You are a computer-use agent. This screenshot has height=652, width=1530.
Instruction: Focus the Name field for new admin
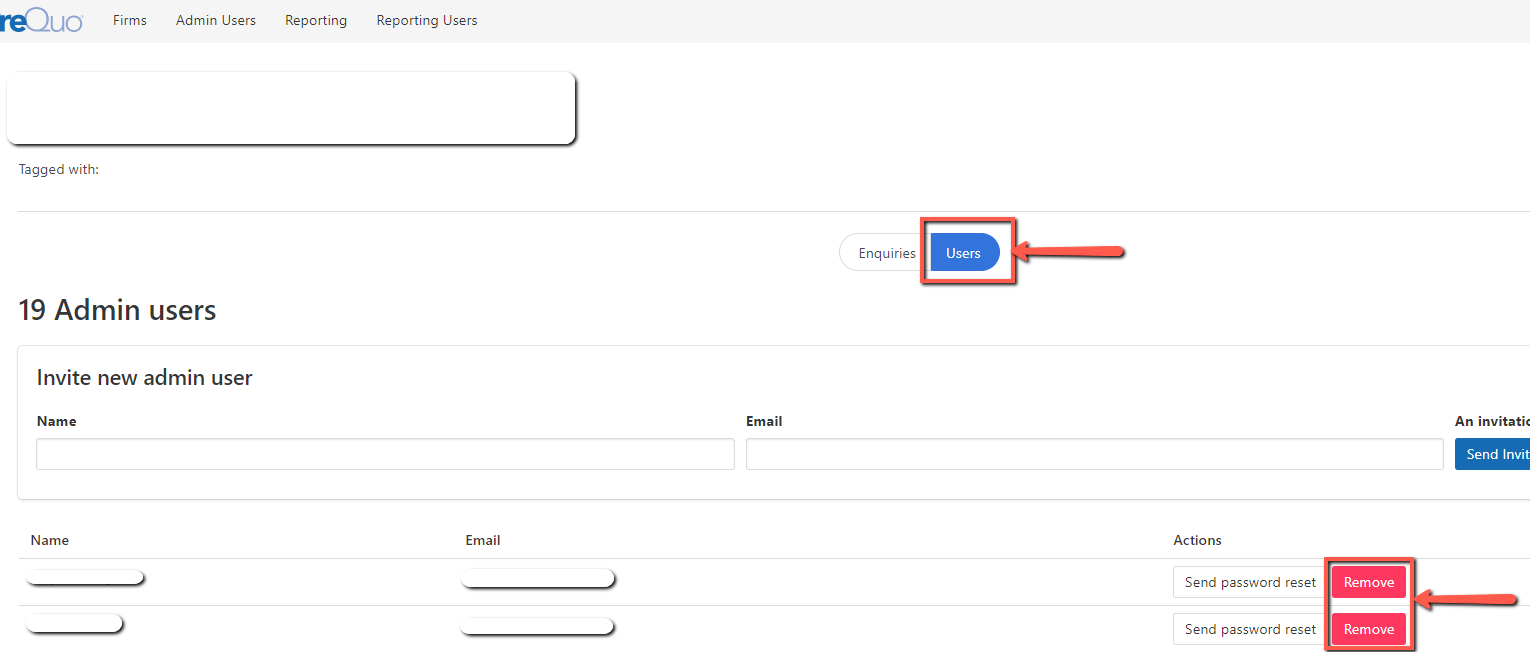(385, 454)
